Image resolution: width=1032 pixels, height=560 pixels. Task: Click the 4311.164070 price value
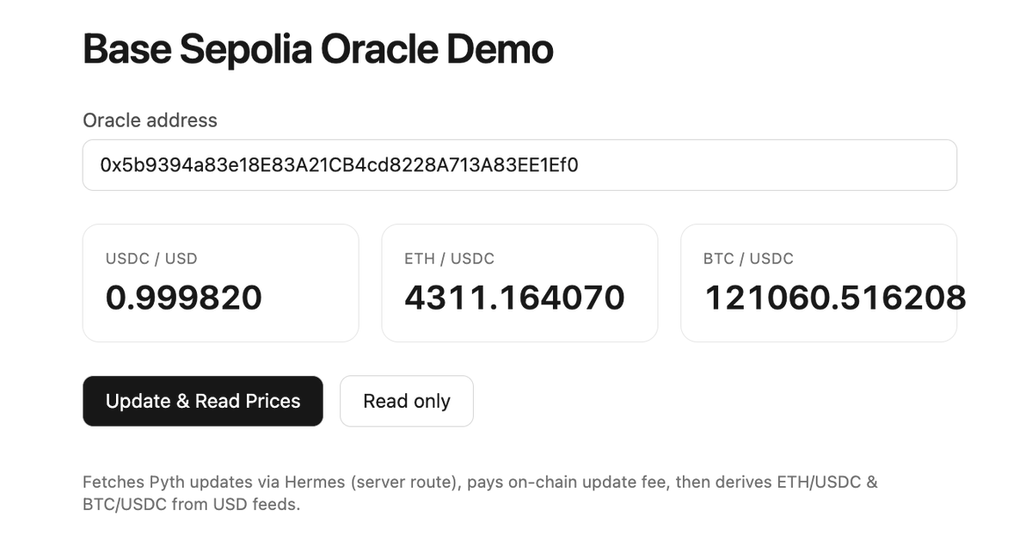tap(514, 297)
